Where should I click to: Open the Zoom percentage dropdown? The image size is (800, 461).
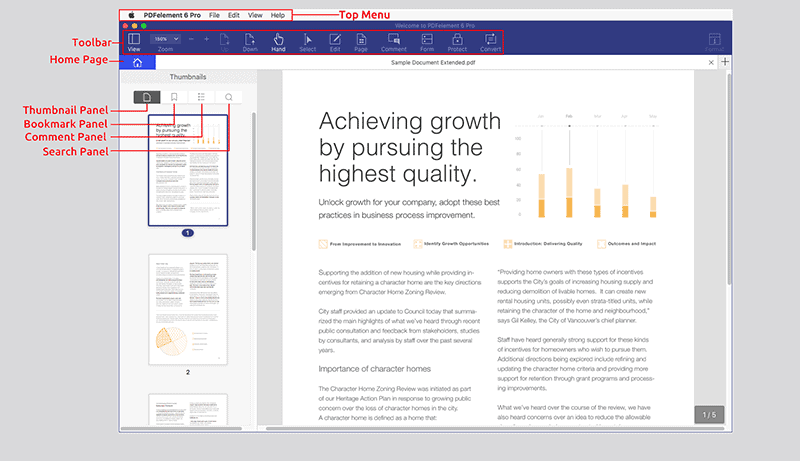pyautogui.click(x=165, y=39)
